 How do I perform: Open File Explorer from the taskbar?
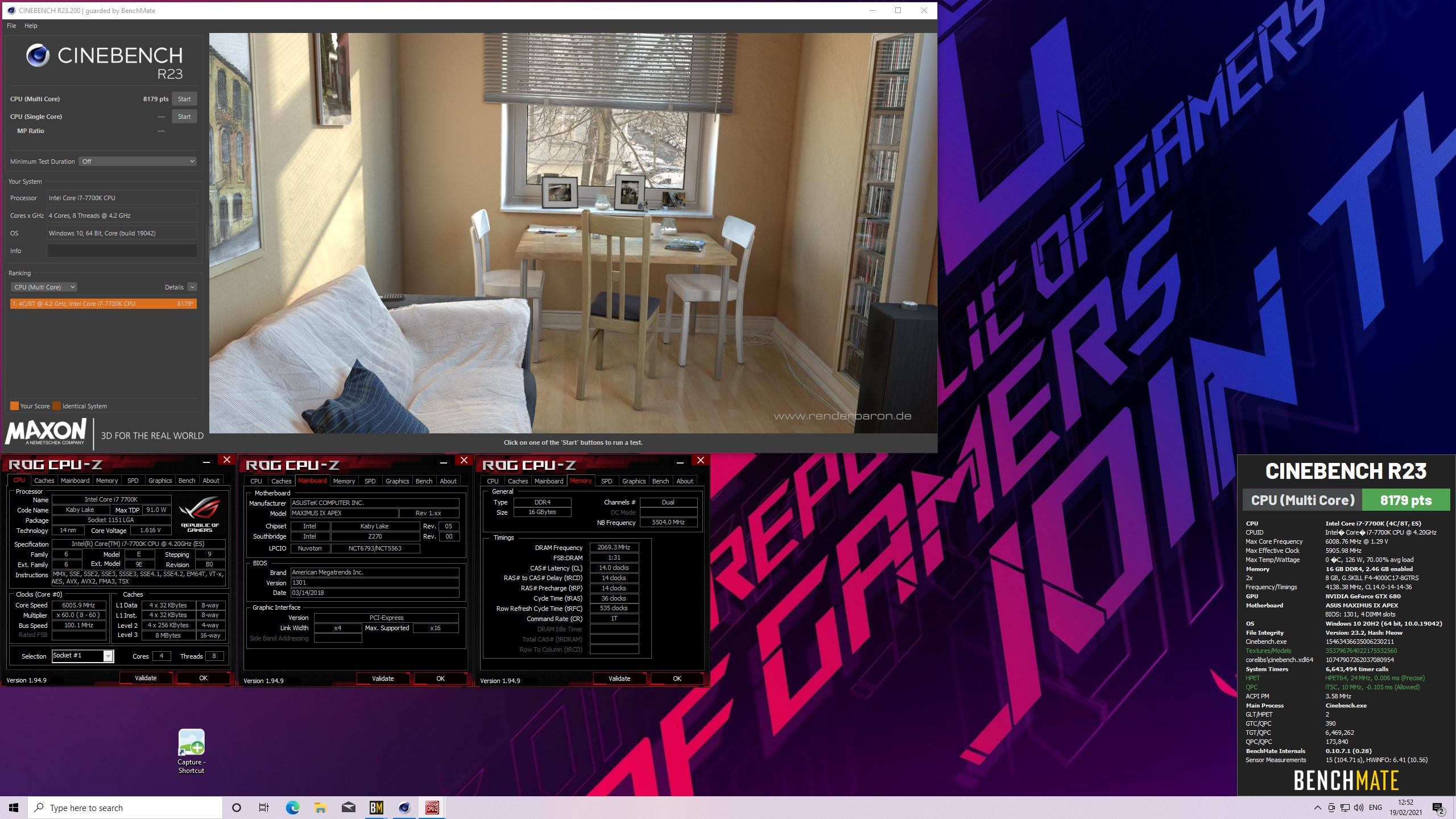(x=320, y=808)
